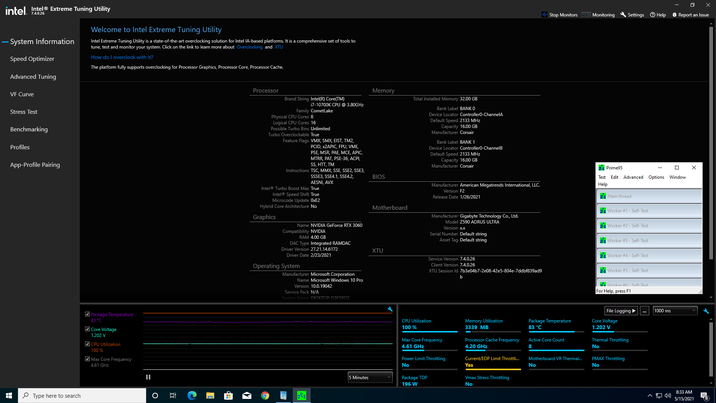Uncheck Package Temperature graph checkbox
The height and width of the screenshot is (403, 716).
87,314
